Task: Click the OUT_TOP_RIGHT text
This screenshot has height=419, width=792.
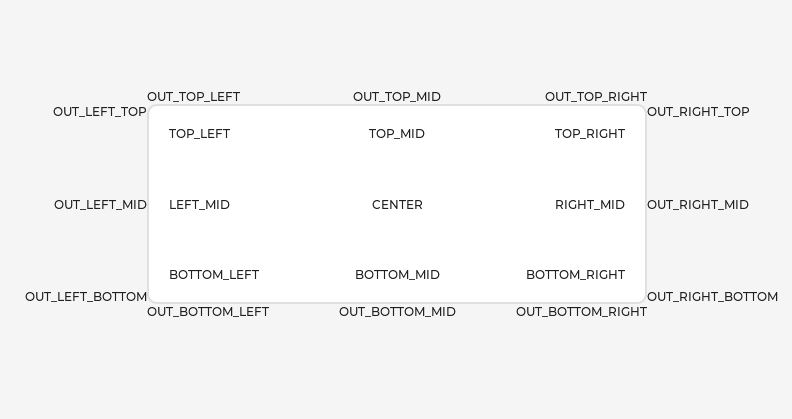Action: click(595, 97)
